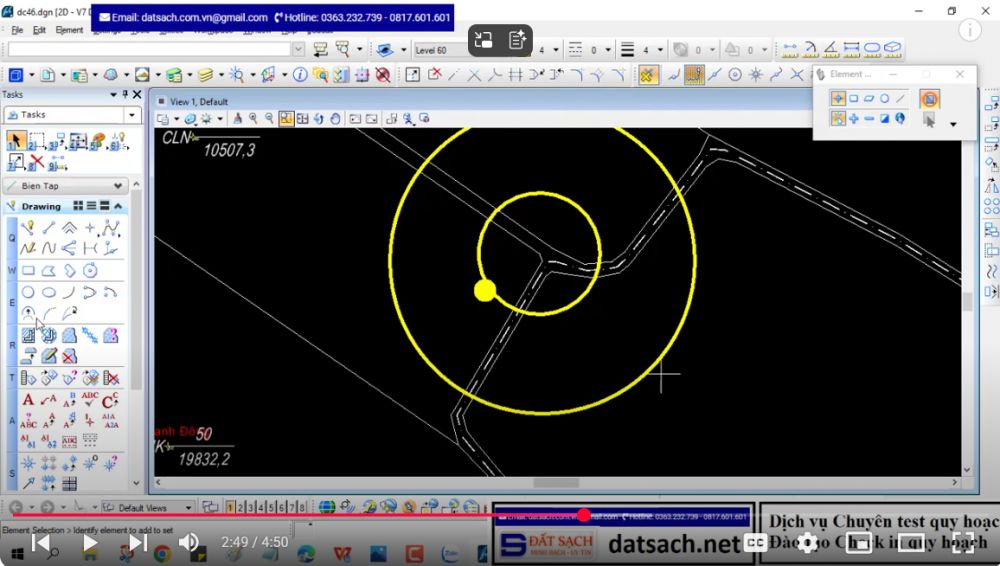Open the Tasks dropdown list

(132, 115)
